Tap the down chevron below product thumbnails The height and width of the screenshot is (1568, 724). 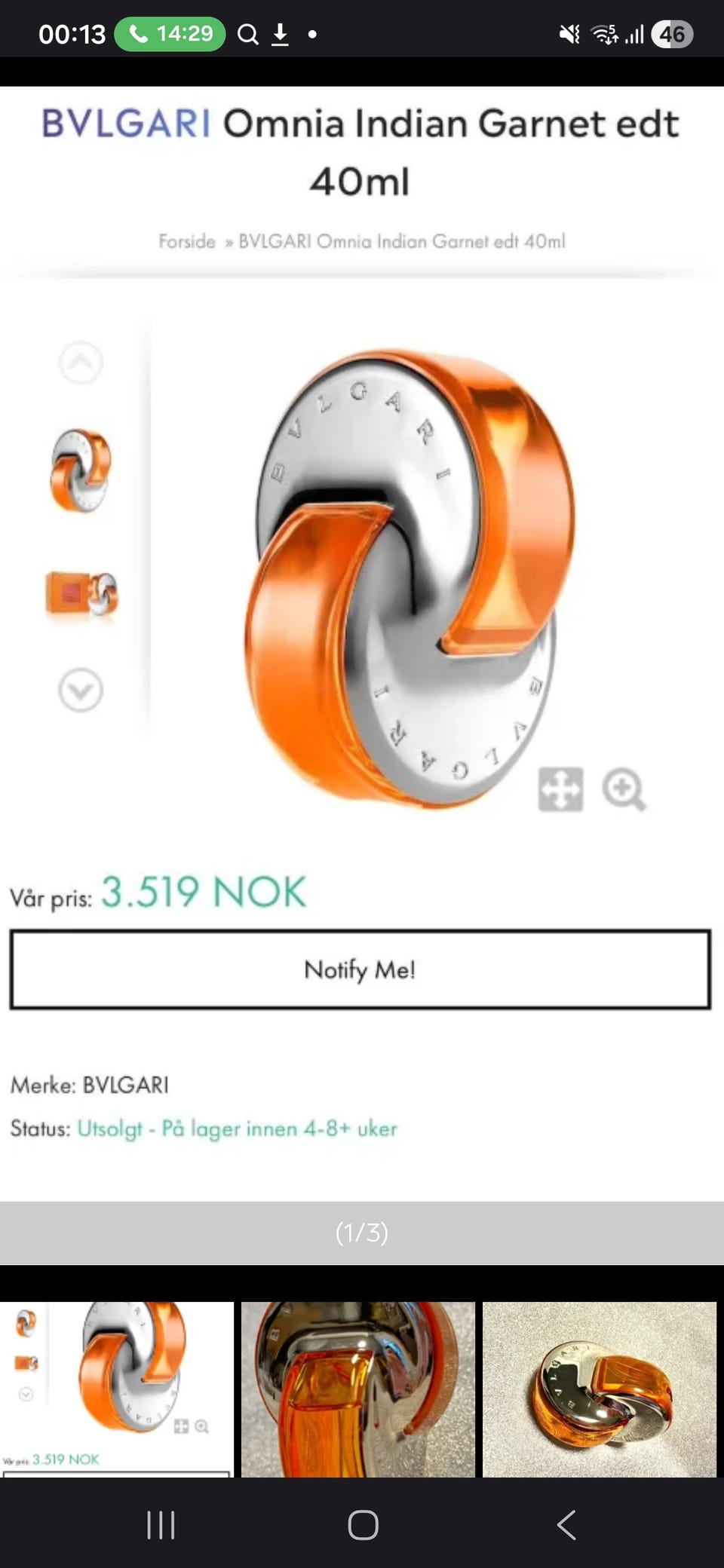[x=81, y=690]
